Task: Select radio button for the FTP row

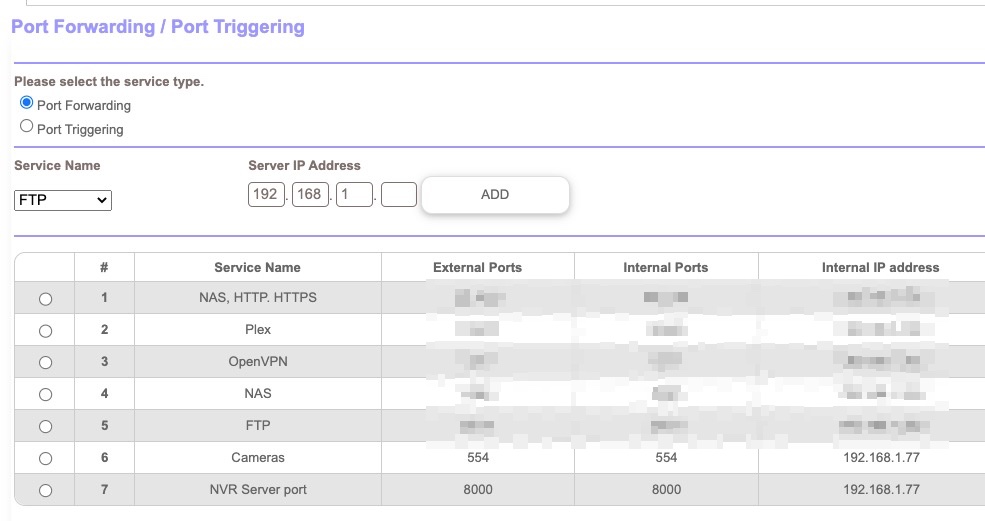Action: click(x=45, y=427)
